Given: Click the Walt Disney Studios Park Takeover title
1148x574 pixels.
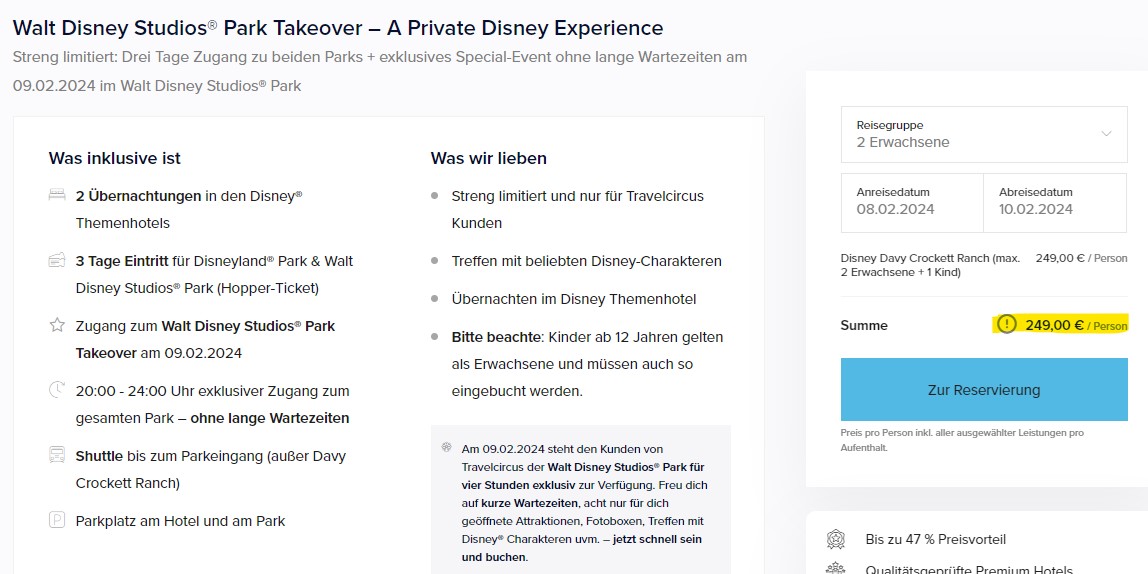Looking at the screenshot, I should [x=338, y=29].
